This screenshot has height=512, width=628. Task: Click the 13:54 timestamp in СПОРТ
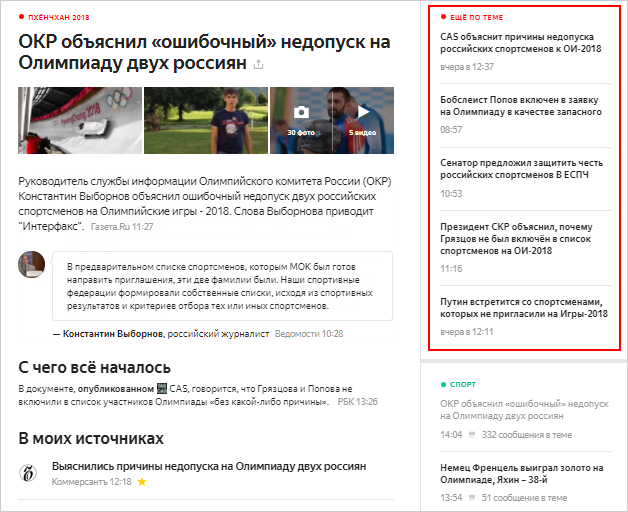(451, 498)
